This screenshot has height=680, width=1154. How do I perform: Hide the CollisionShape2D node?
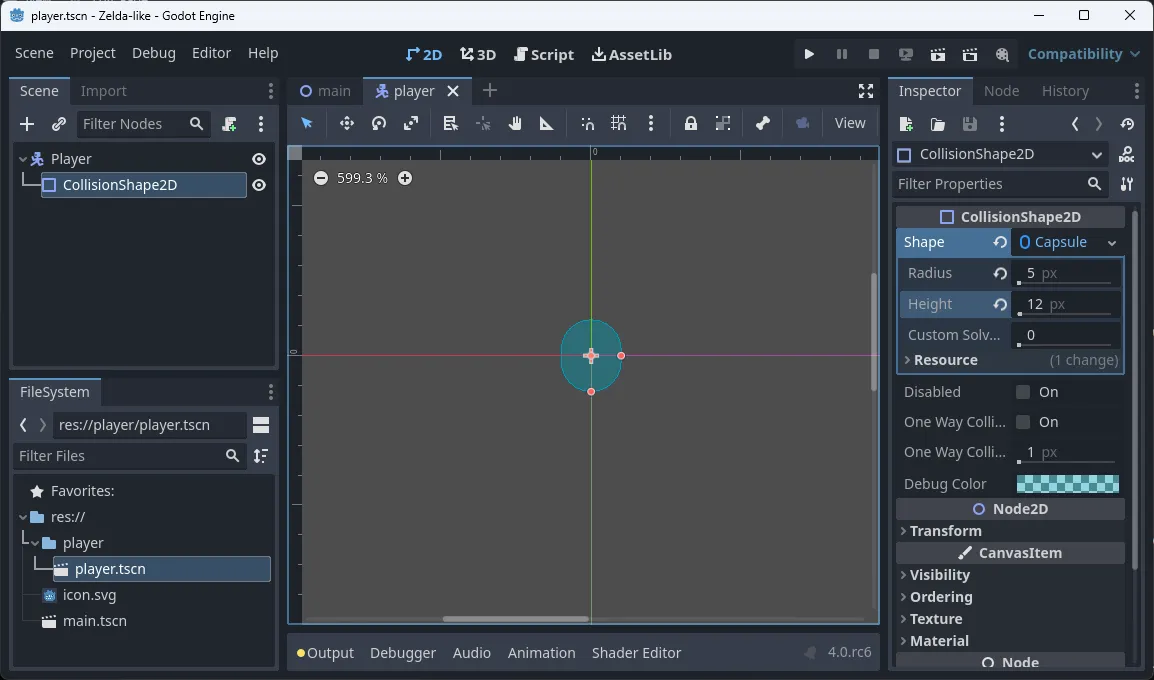coord(258,185)
